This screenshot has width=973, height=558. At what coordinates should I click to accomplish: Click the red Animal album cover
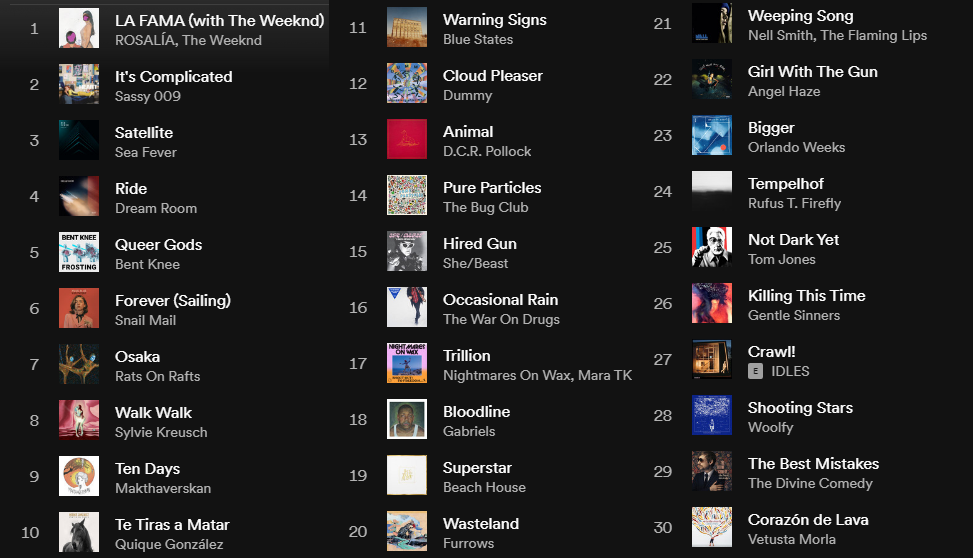point(407,139)
